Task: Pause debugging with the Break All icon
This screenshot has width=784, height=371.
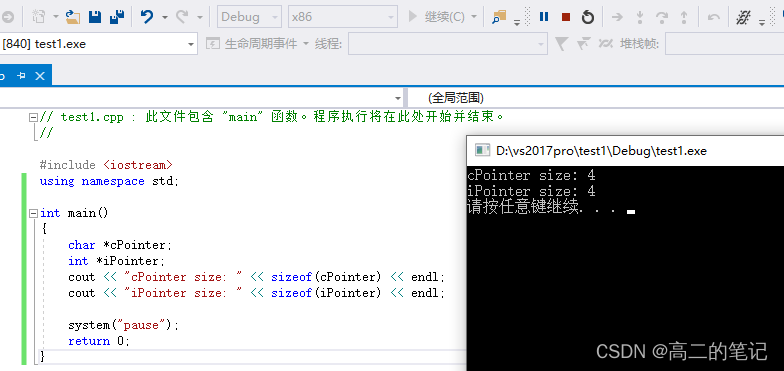Action: click(x=544, y=16)
